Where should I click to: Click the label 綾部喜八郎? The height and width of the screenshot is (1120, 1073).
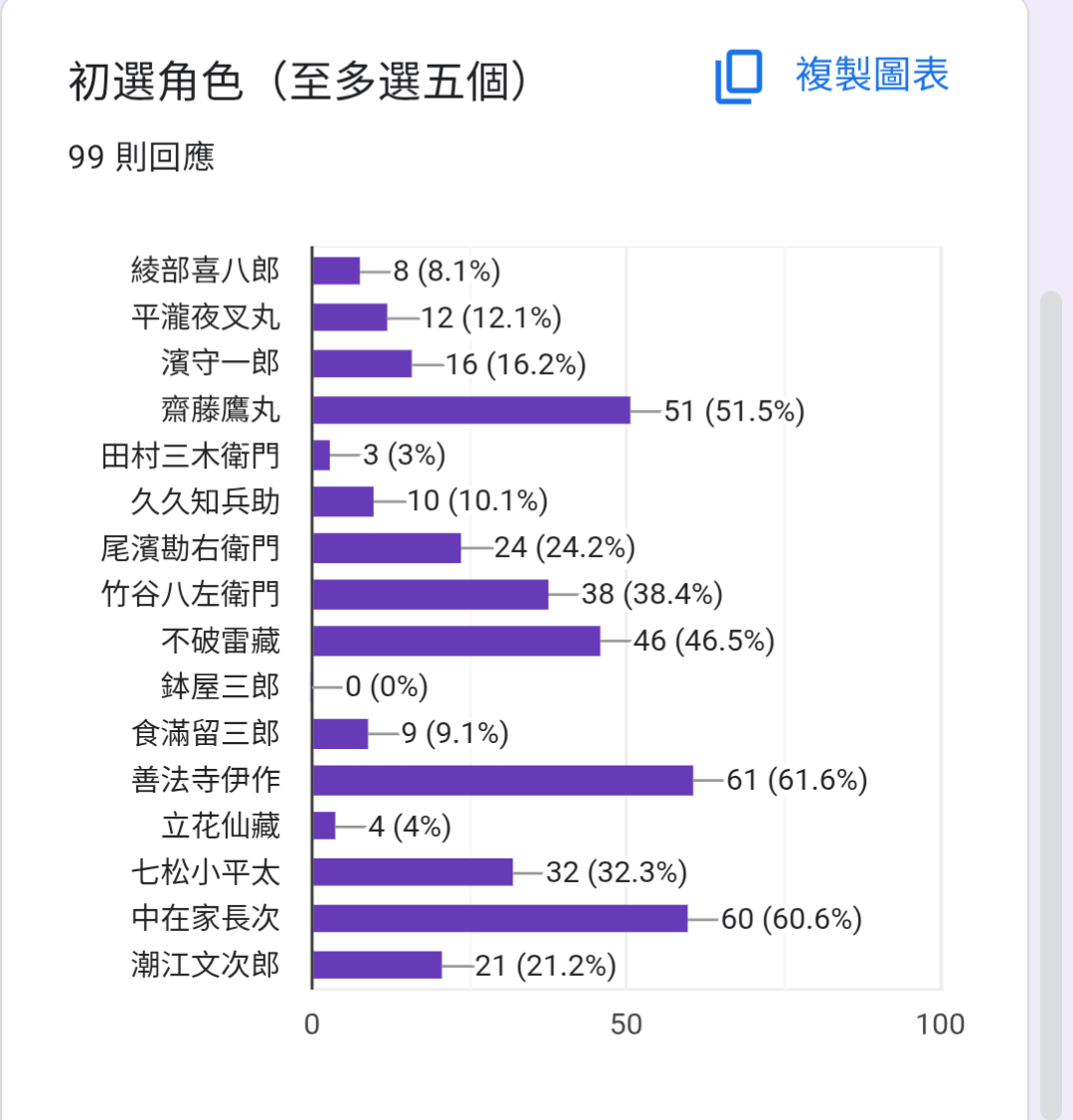pyautogui.click(x=206, y=271)
